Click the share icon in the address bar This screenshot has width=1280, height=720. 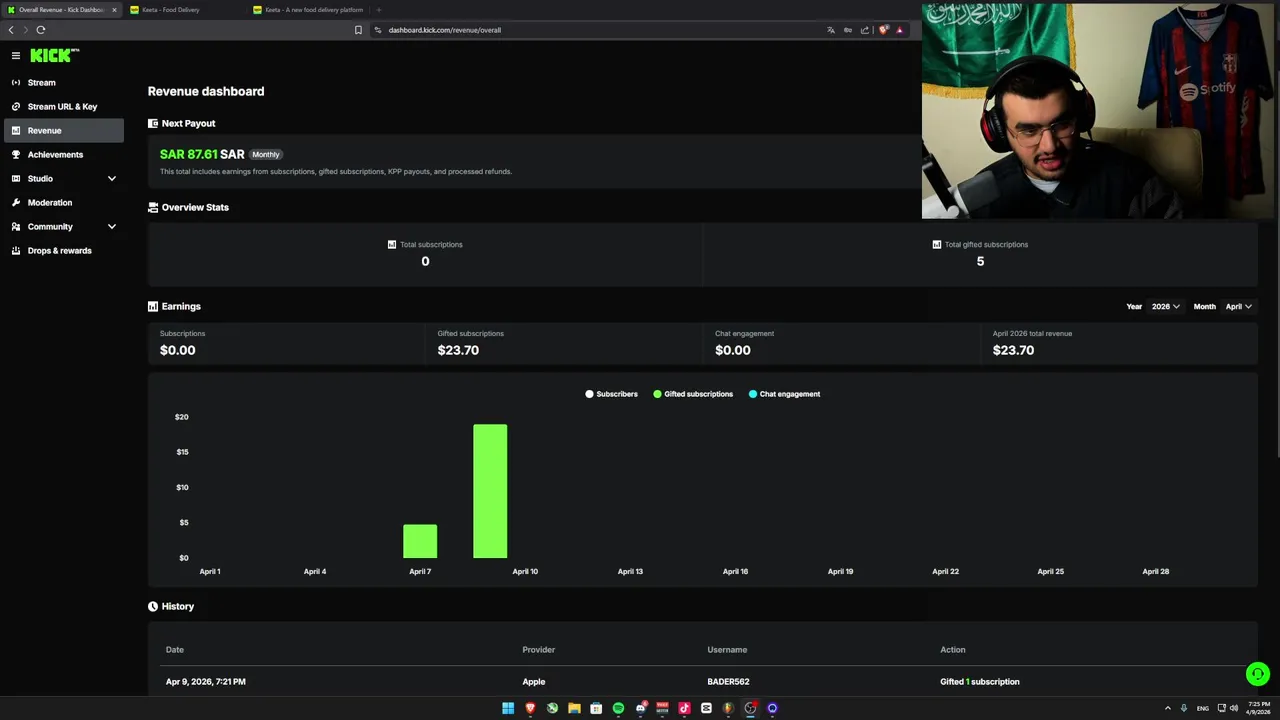click(864, 30)
